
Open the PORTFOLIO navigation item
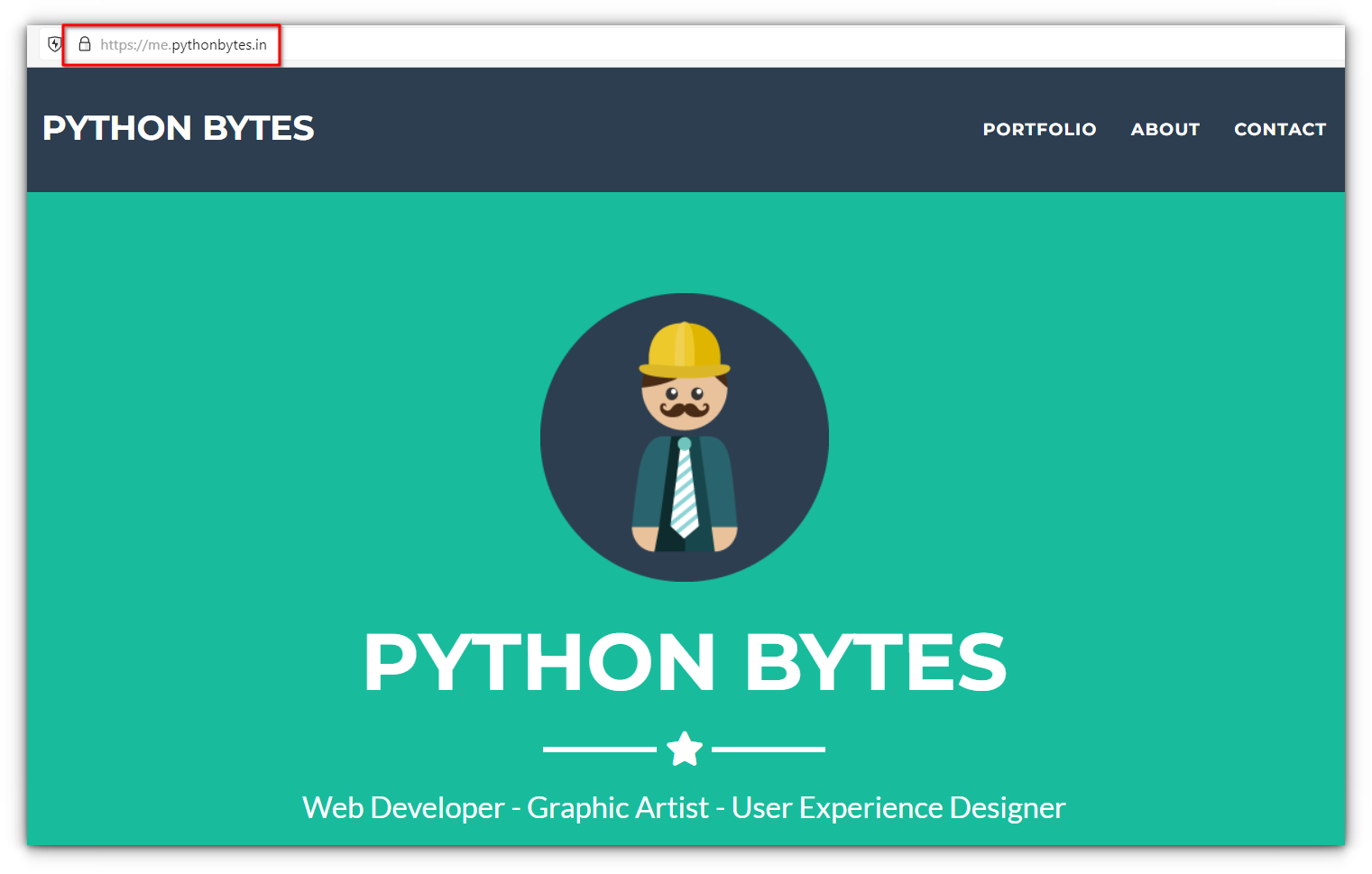(x=1039, y=129)
